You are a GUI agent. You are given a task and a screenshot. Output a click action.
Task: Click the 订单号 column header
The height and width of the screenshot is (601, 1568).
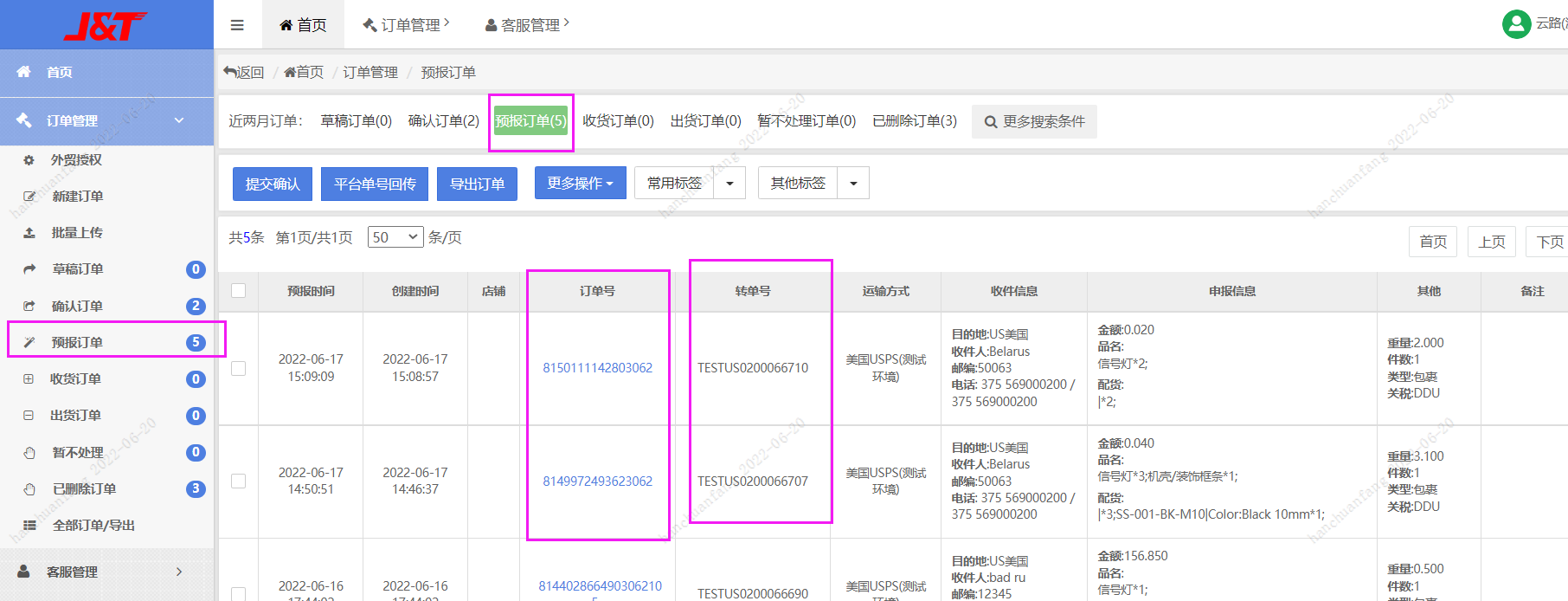pos(598,291)
